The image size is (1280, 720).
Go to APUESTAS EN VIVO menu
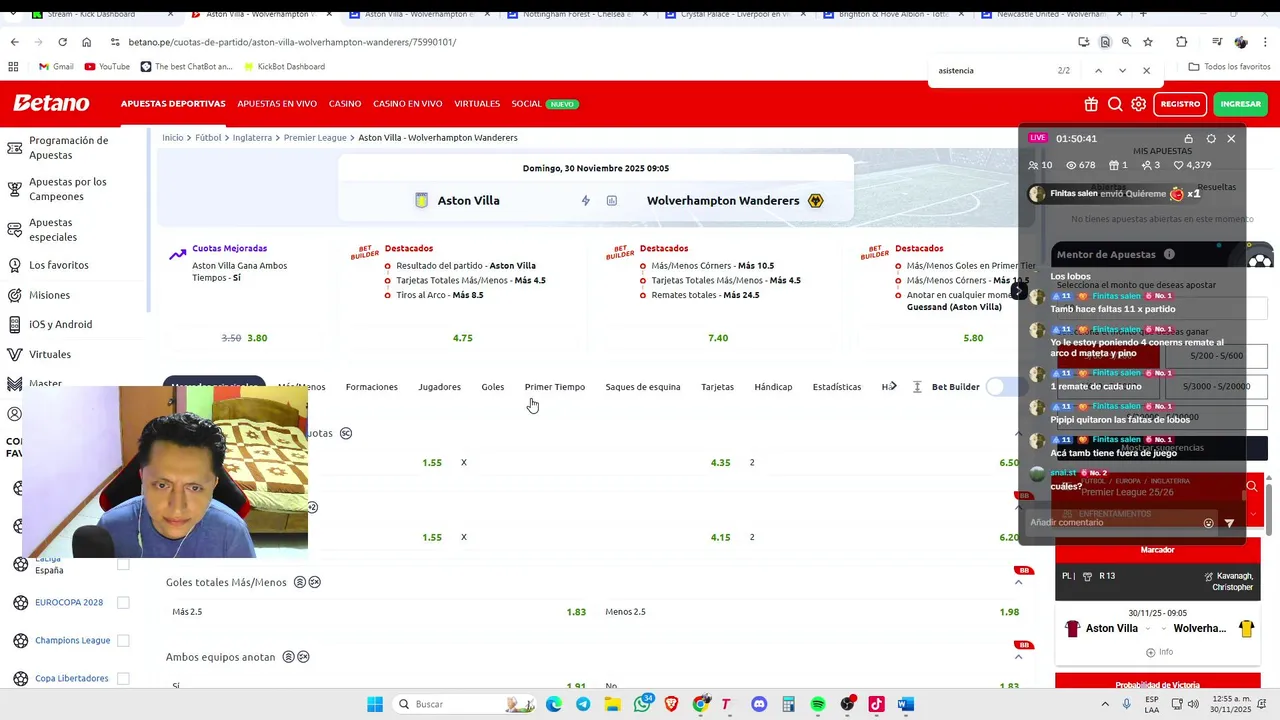[x=277, y=104]
